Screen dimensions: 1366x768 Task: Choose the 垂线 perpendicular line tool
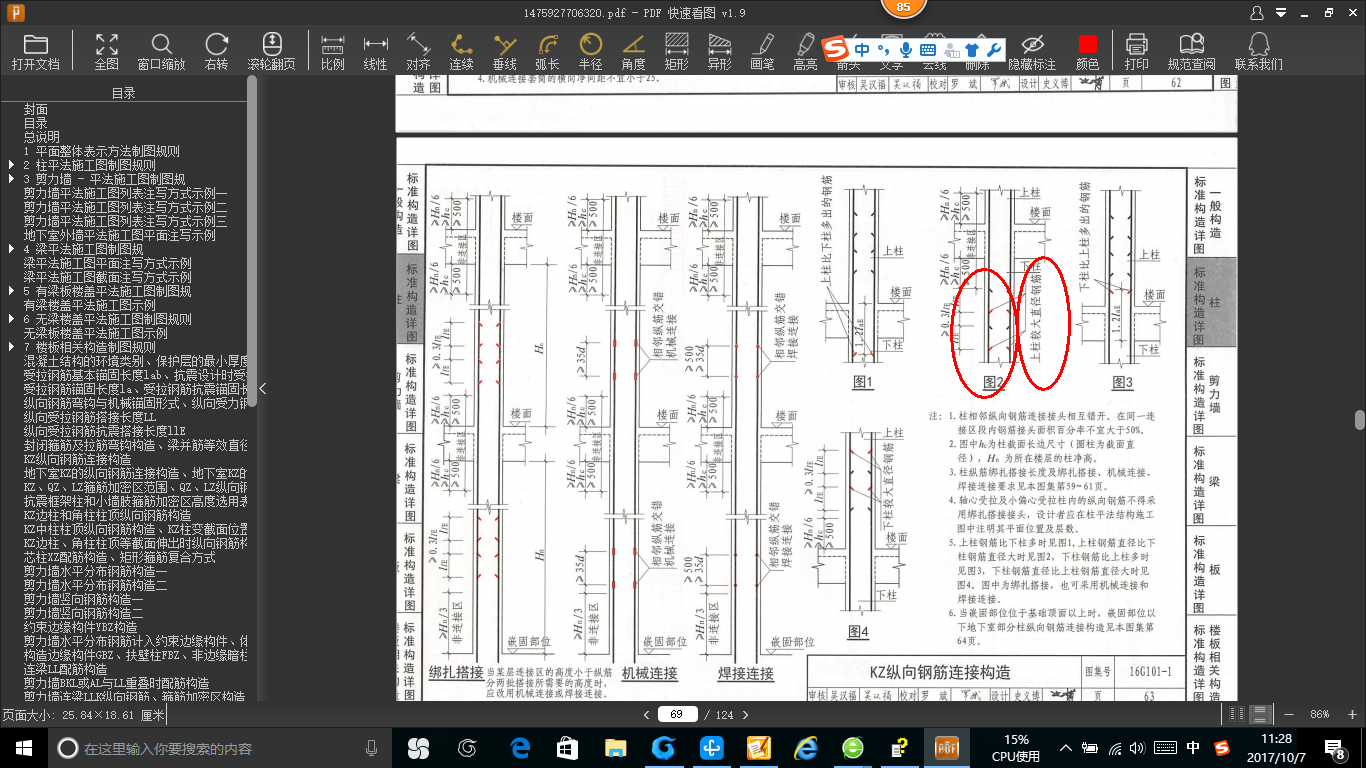click(504, 51)
